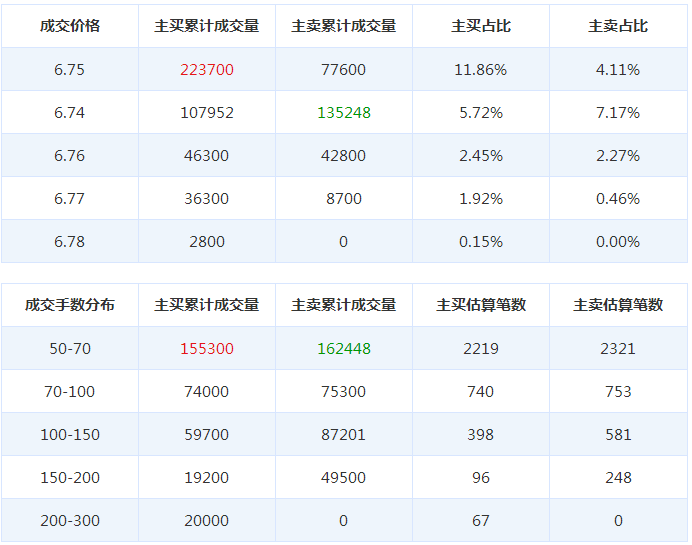Click the estimated count 96
This screenshot has width=692, height=545.
[481, 477]
